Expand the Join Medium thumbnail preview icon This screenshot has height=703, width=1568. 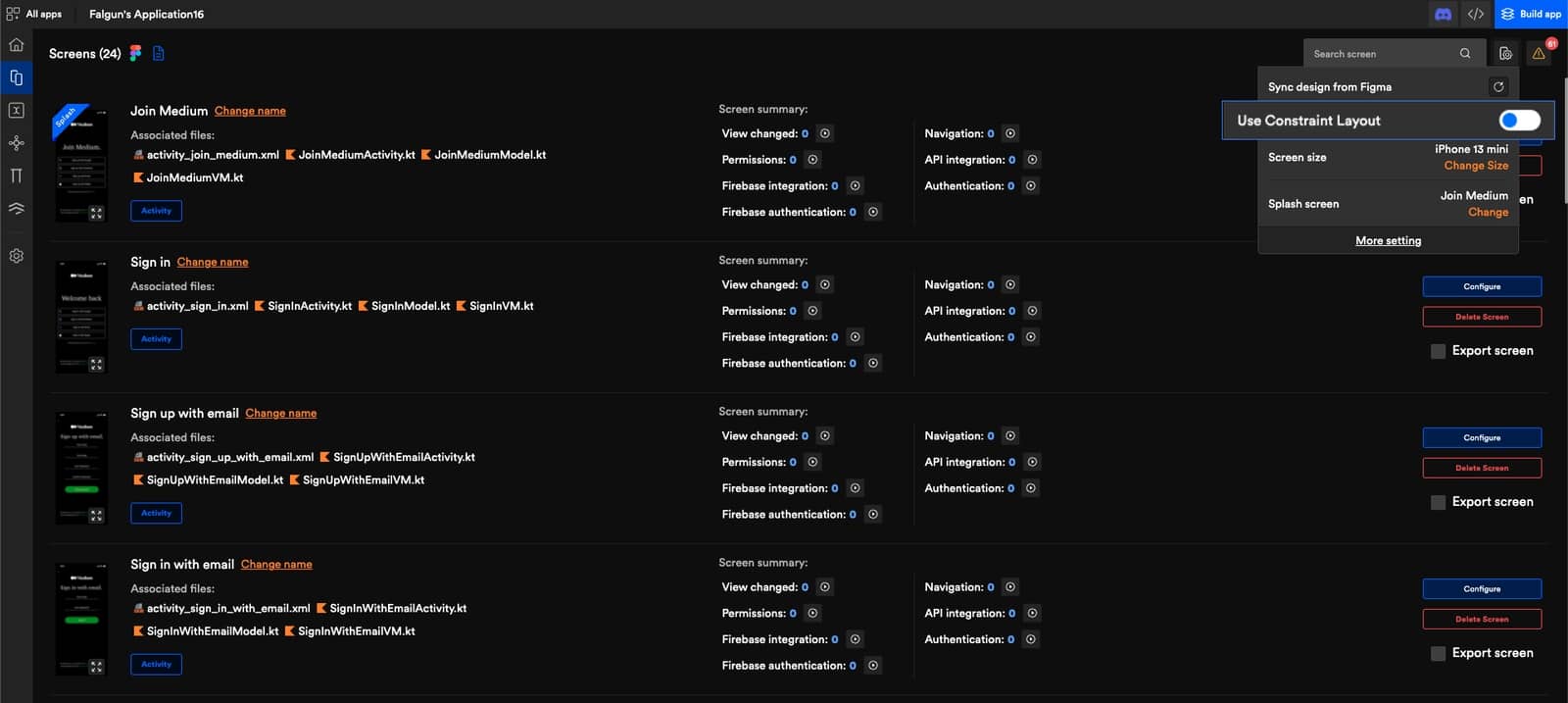(x=96, y=213)
